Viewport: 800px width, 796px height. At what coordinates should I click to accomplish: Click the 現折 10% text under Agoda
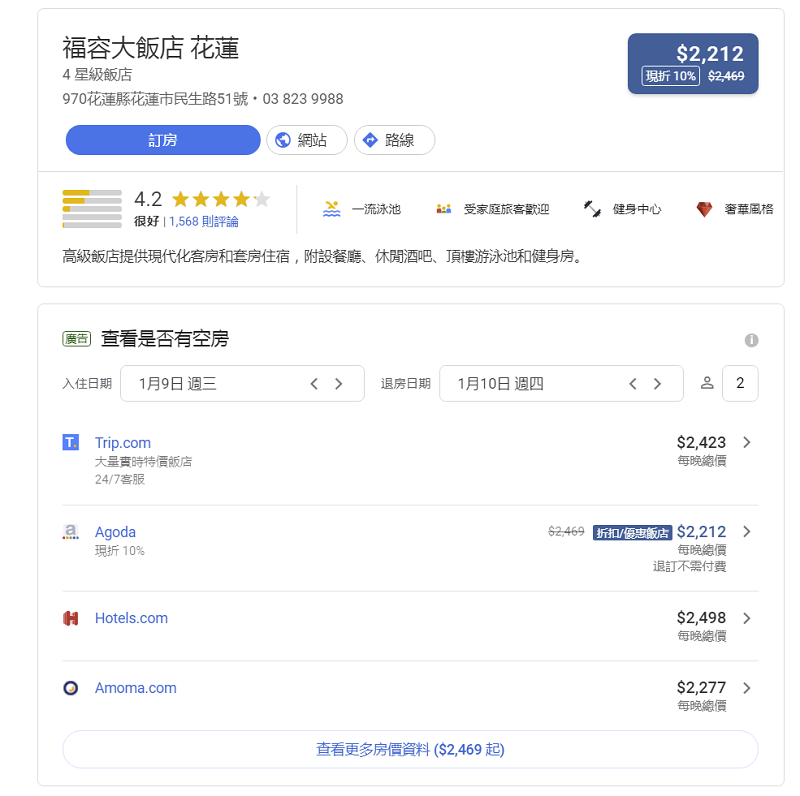(119, 551)
